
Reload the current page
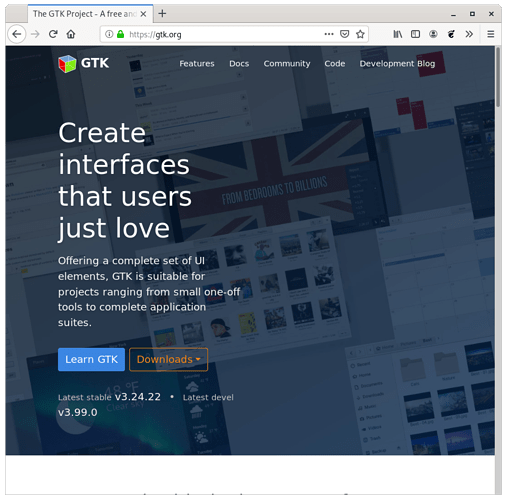53,34
